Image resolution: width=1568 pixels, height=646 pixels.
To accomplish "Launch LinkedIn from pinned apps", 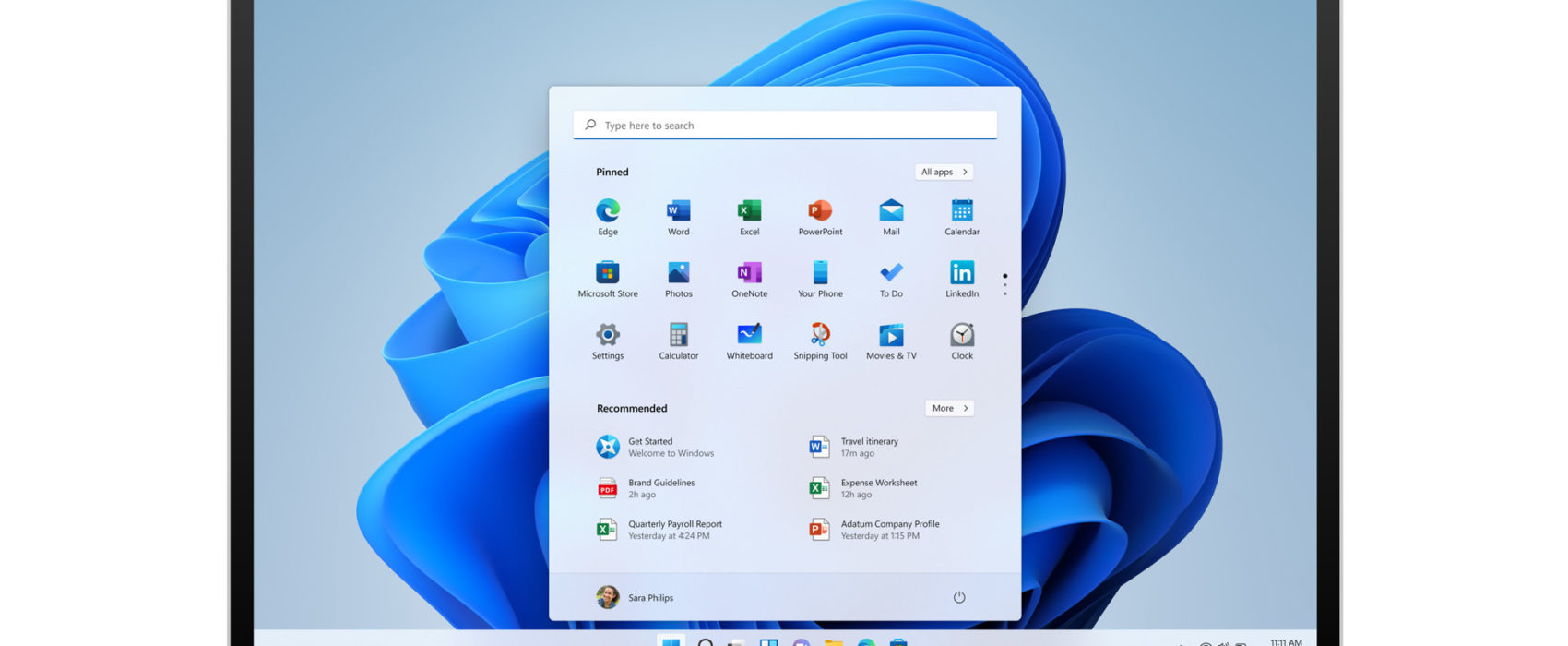I will [962, 279].
